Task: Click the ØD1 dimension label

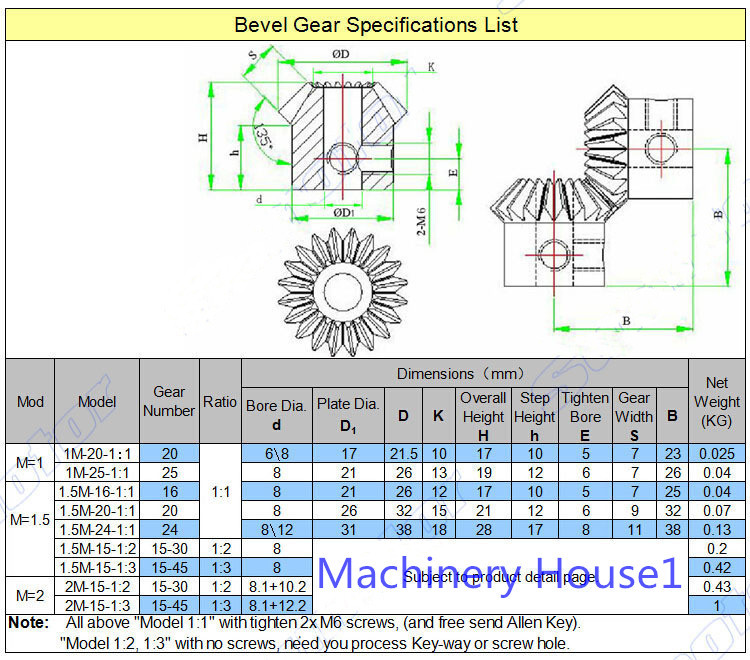Action: [x=343, y=212]
